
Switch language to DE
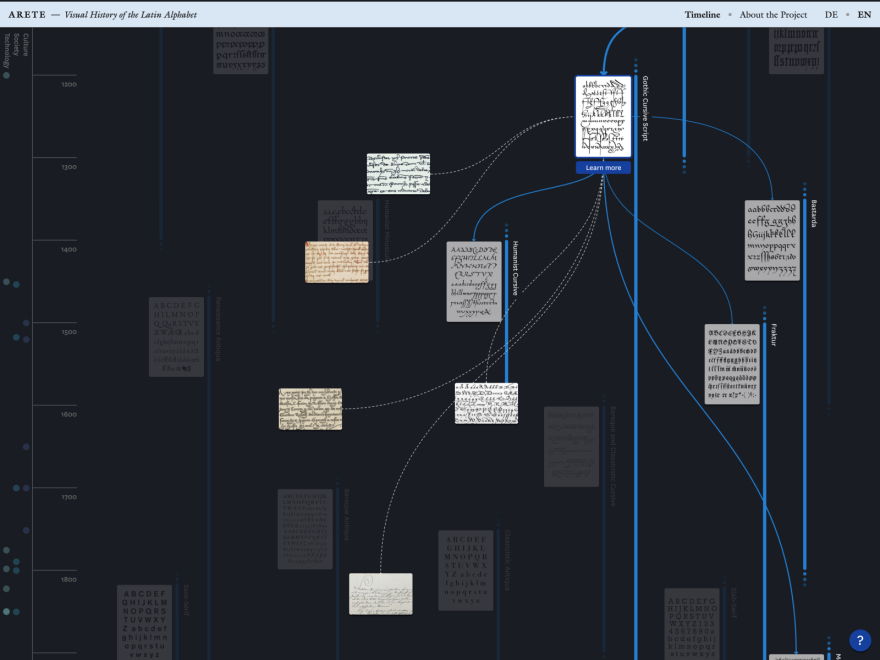click(x=831, y=15)
